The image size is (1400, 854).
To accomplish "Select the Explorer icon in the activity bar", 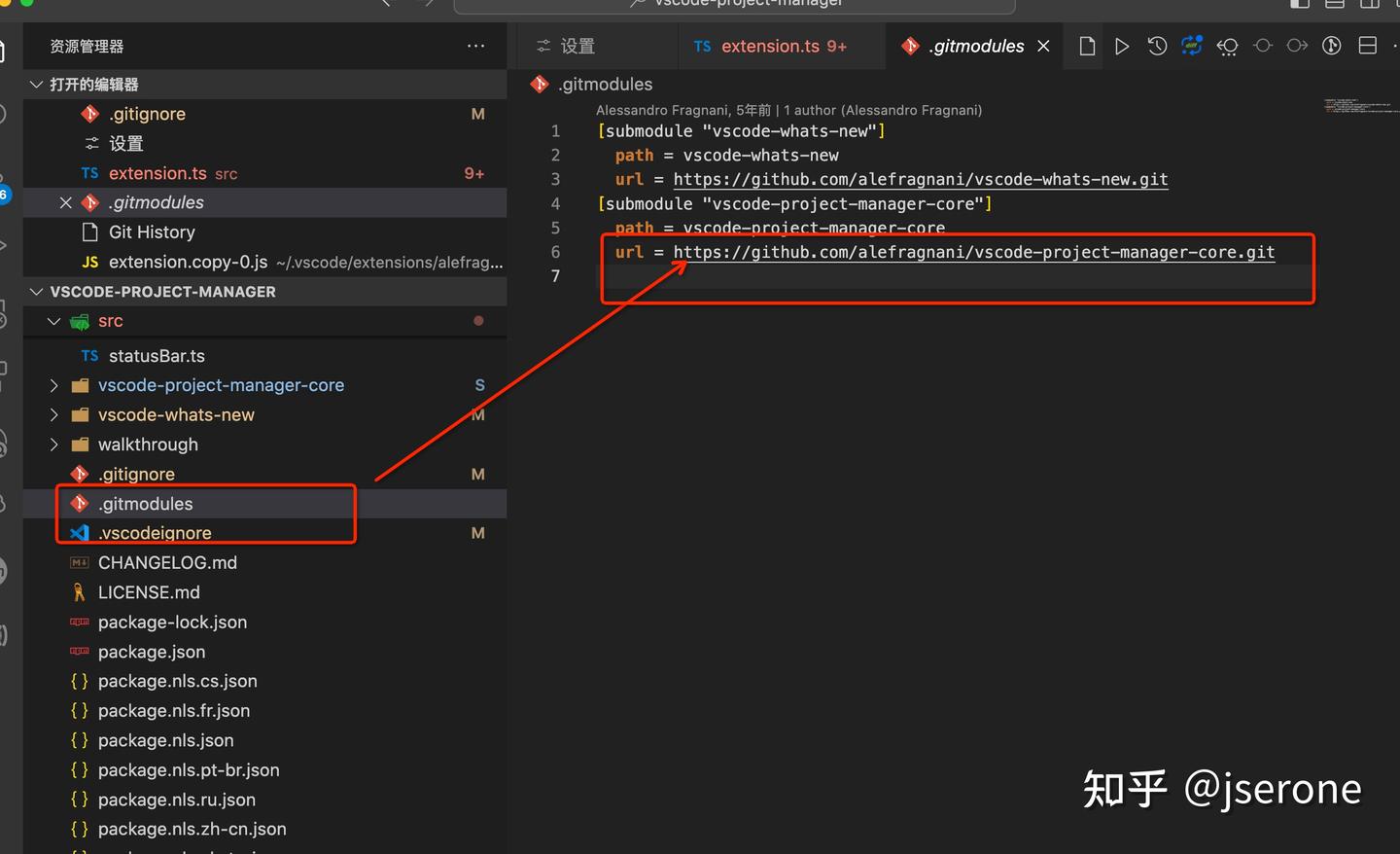I will point(4,50).
